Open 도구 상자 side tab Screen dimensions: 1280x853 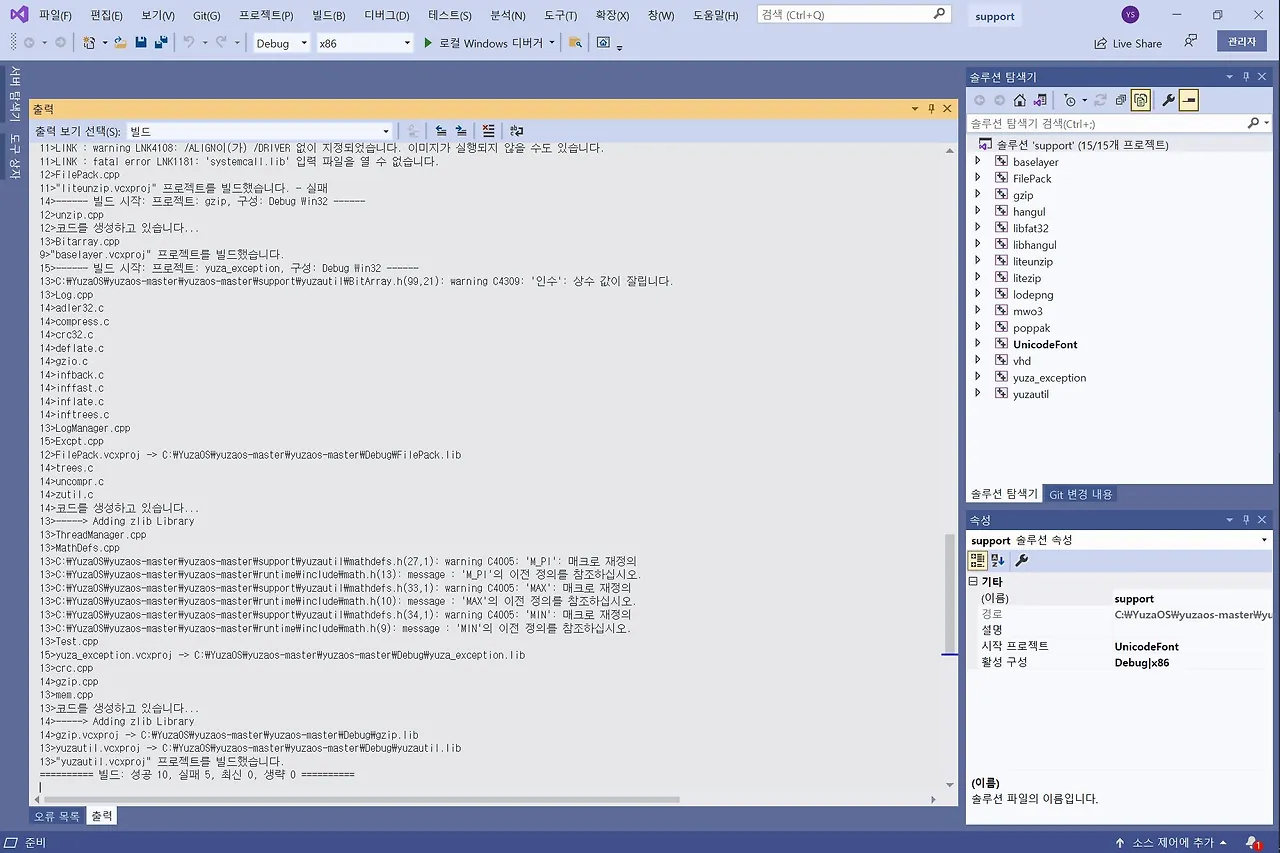pos(14,156)
